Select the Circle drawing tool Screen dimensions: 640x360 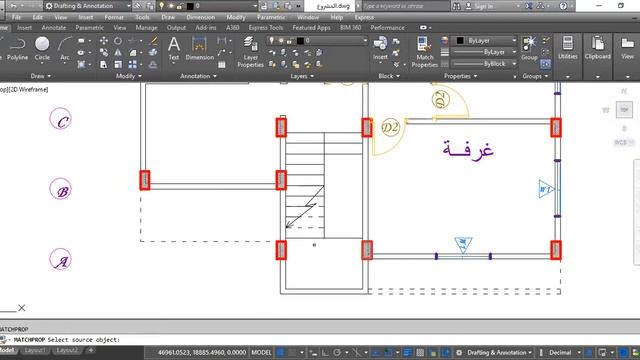(x=42, y=49)
